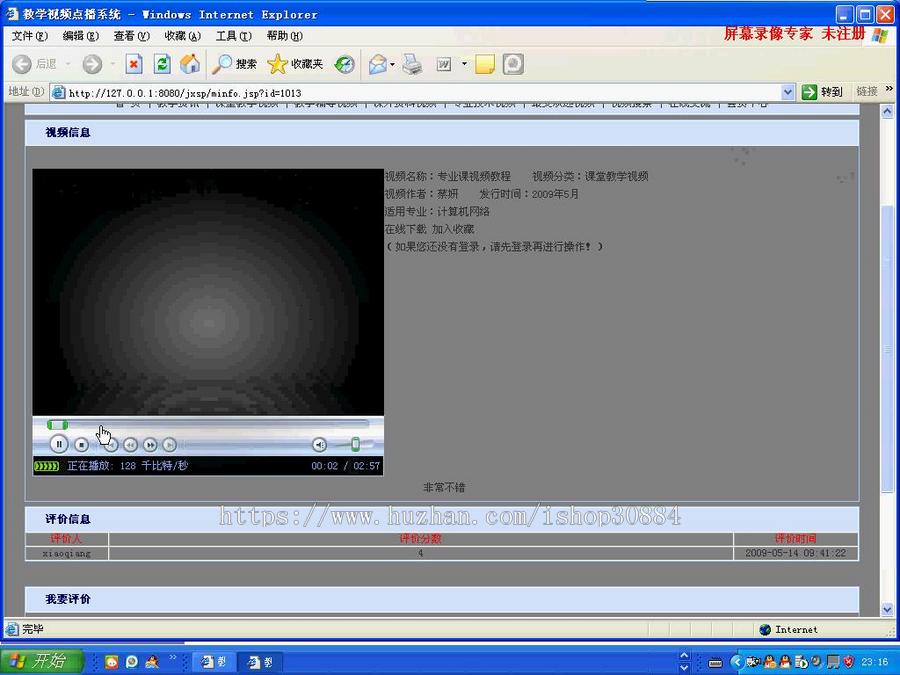900x675 pixels.
Task: Click the 在线下载 download link
Action: click(405, 228)
